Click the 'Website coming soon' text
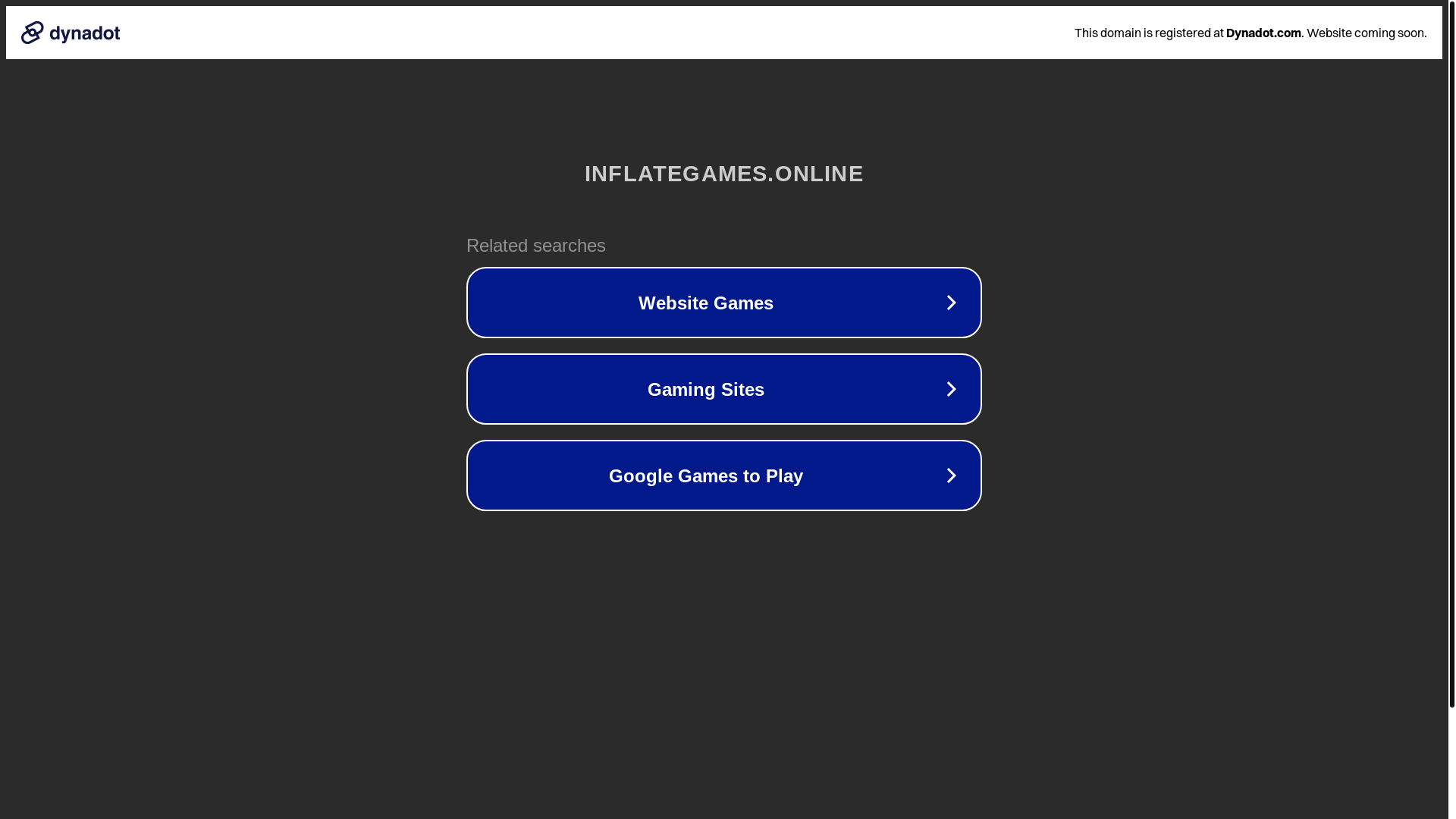This screenshot has height=819, width=1456. pos(1367,33)
